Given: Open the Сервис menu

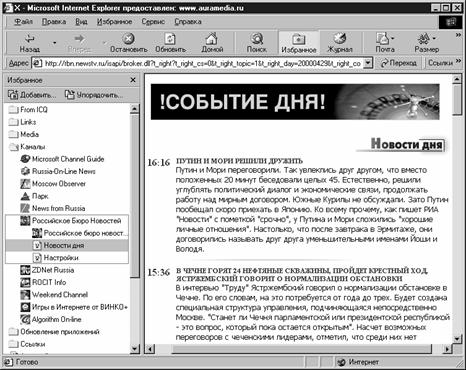Looking at the screenshot, I should point(153,22).
